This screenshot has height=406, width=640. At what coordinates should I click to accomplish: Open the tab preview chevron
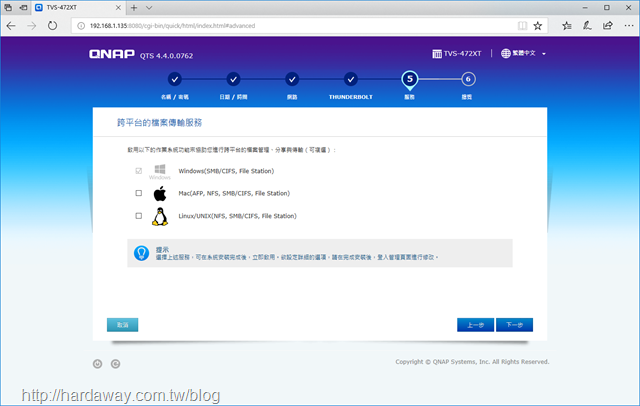149,7
